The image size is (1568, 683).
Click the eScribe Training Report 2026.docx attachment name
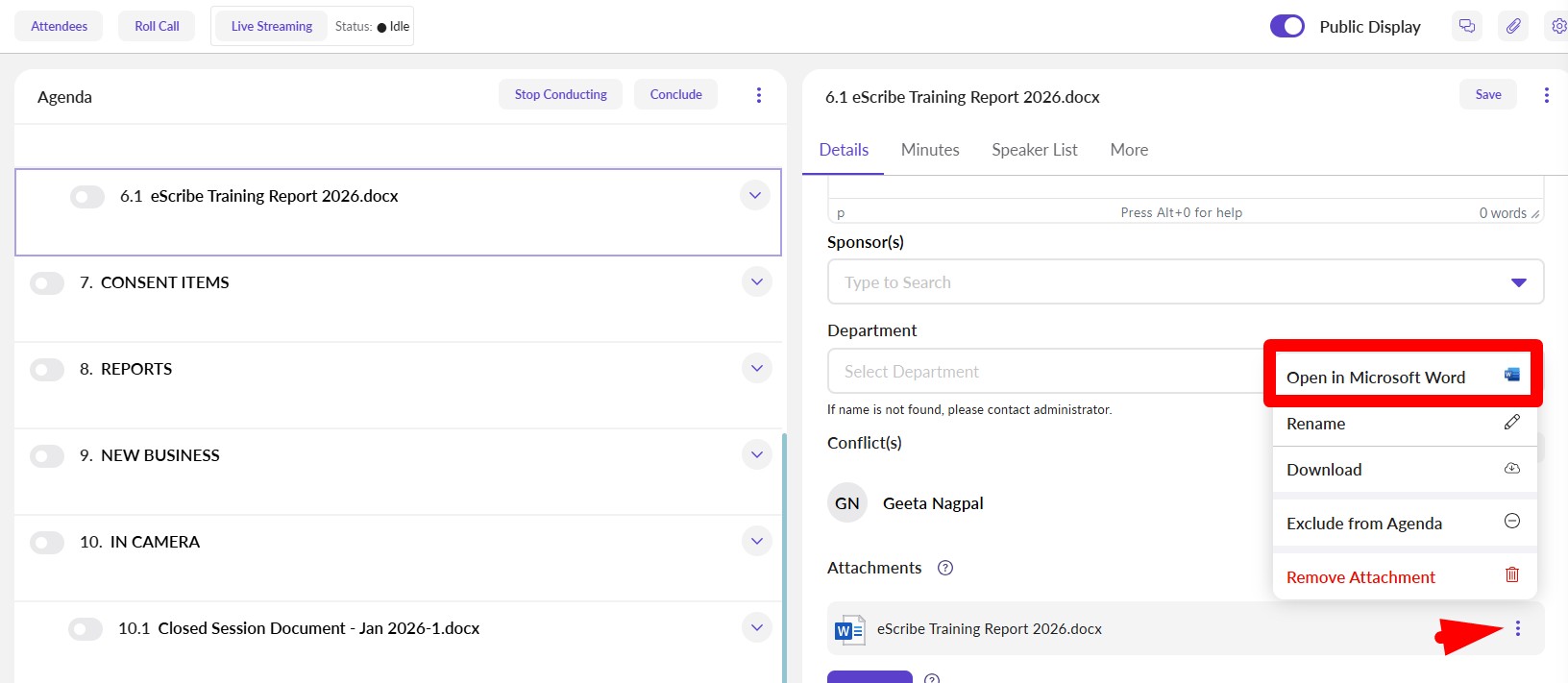[990, 629]
